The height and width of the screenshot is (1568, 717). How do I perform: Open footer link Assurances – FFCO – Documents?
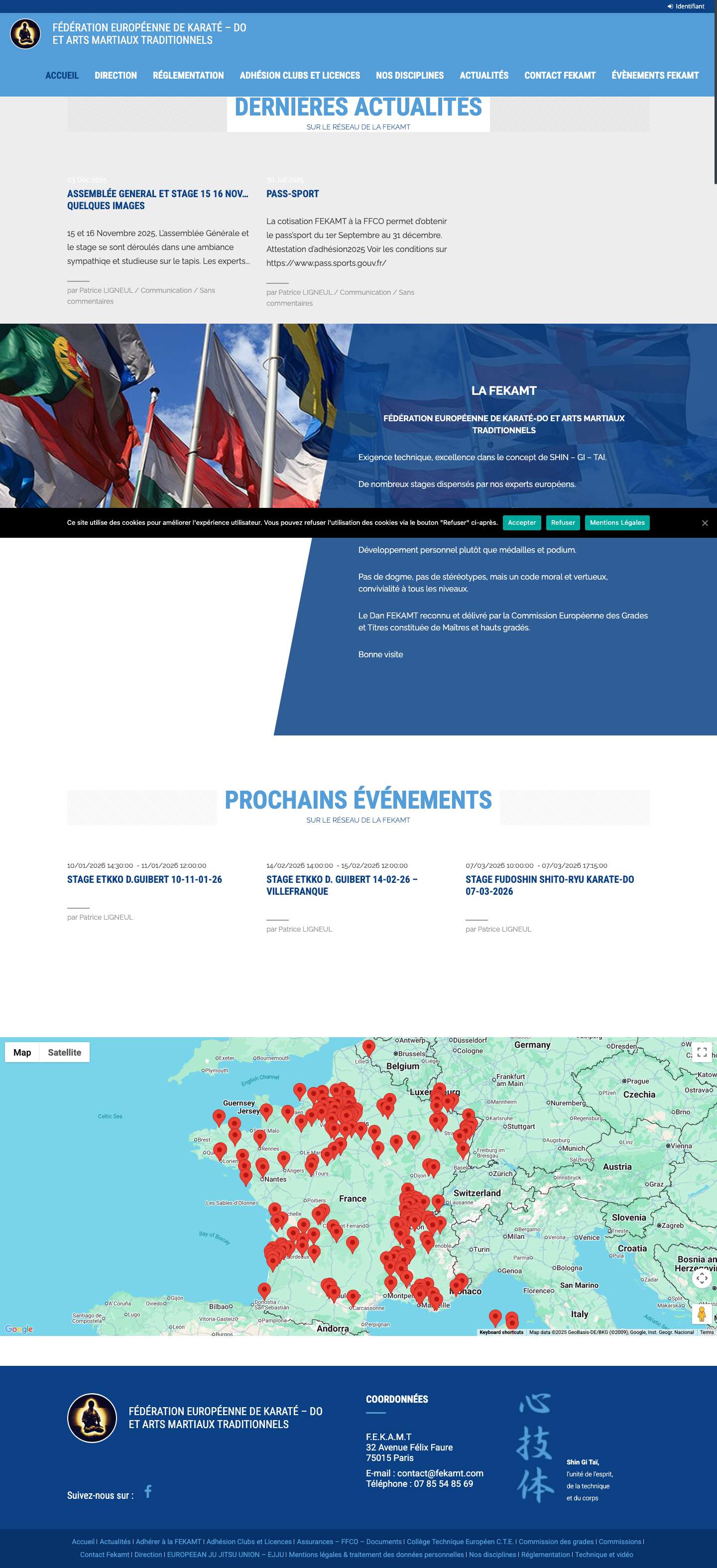(x=350, y=1542)
